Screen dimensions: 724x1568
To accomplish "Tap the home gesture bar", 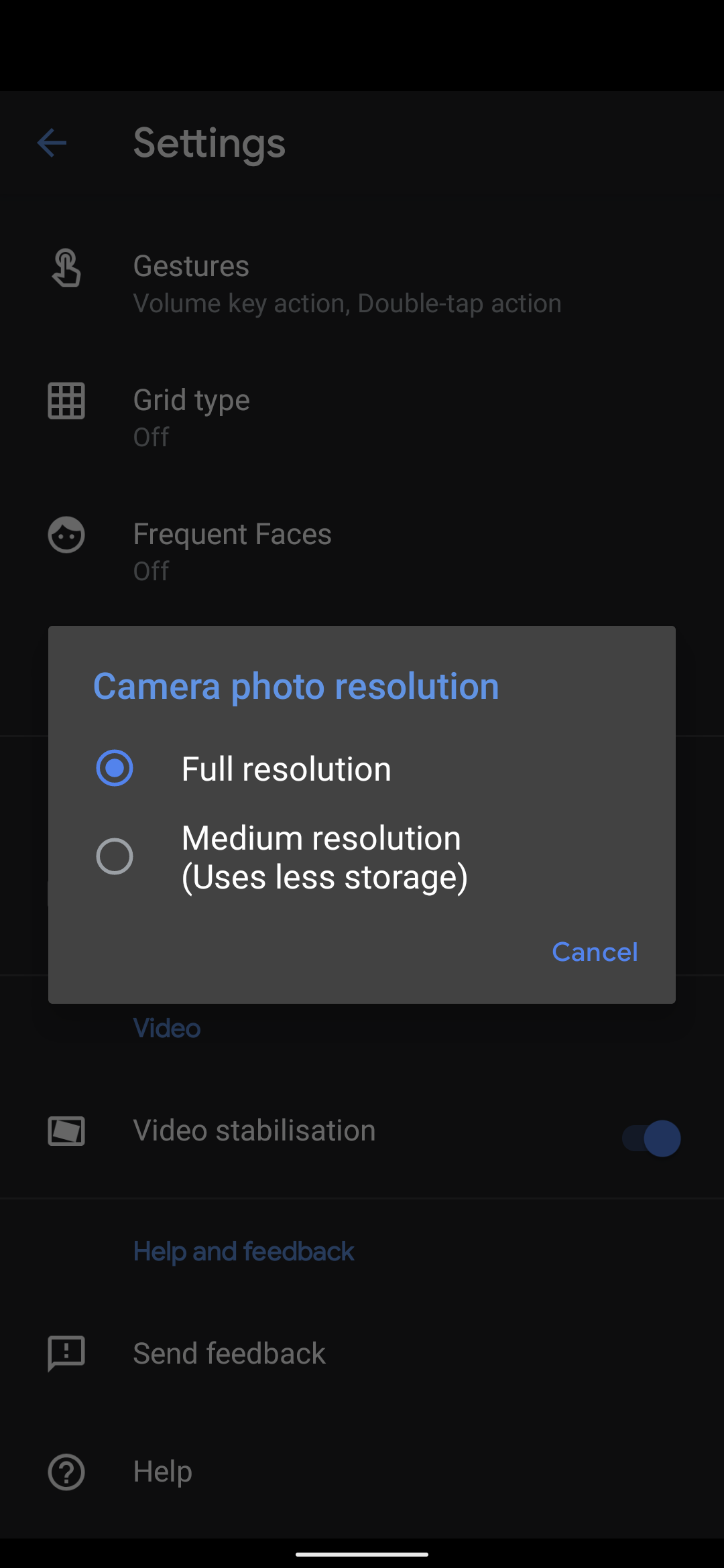I will (x=362, y=1554).
